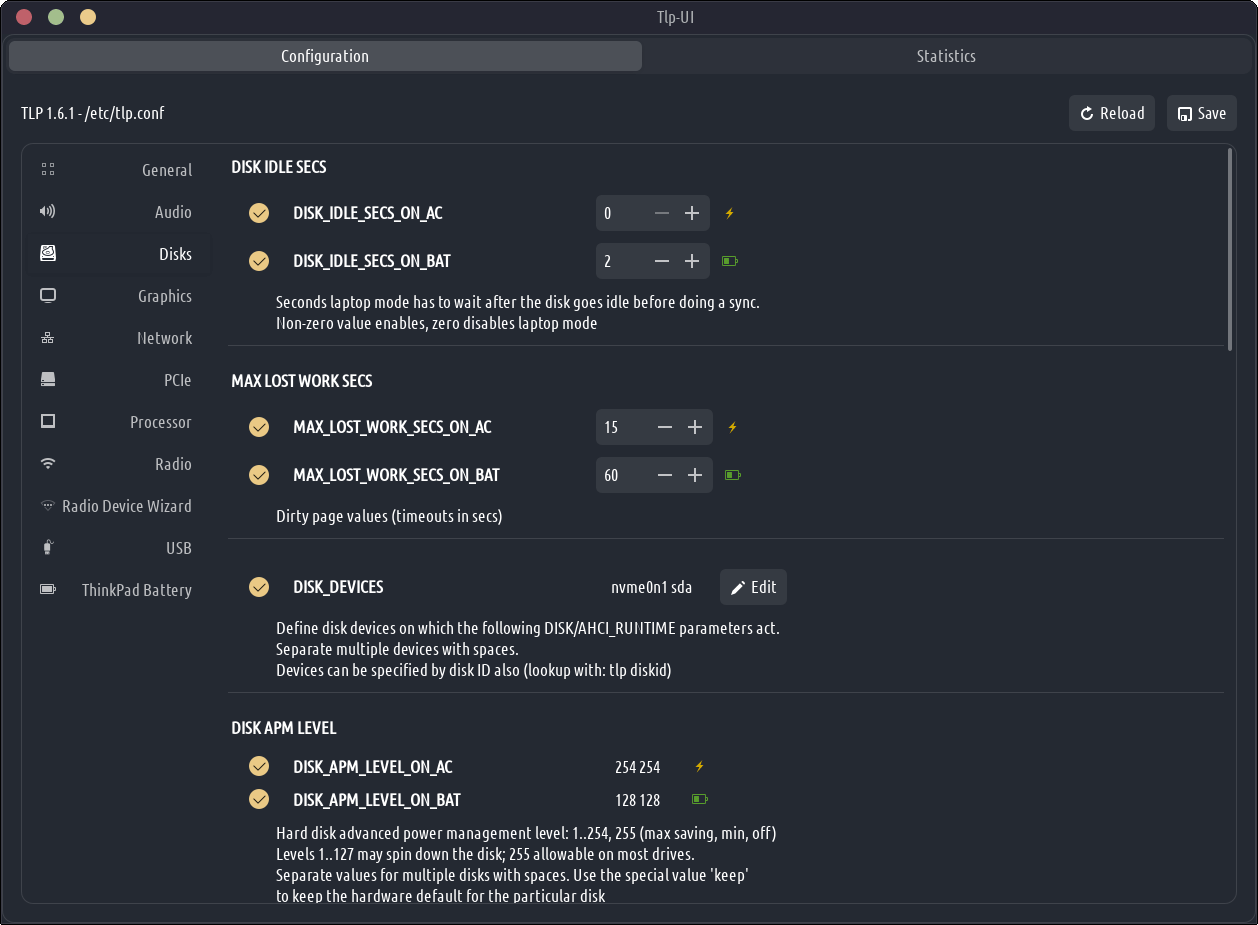Screen dimensions: 1258x925
Task: Click the USB plug icon
Action: 48,548
